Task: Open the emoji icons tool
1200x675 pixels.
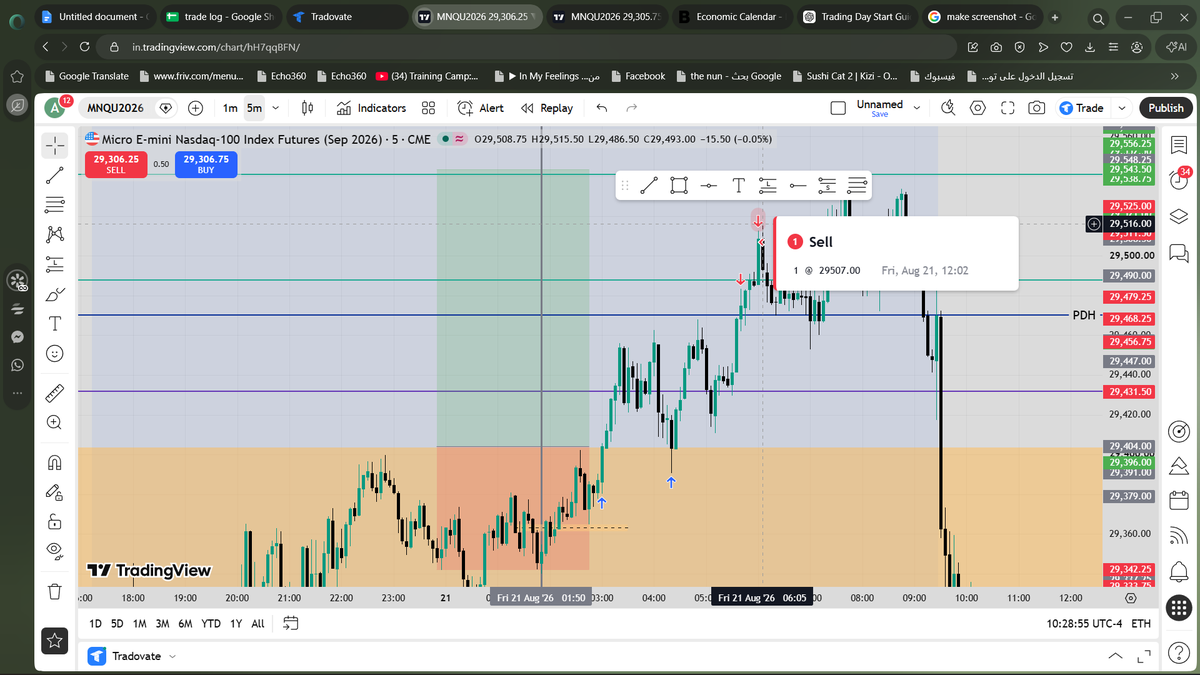Action: pyautogui.click(x=55, y=353)
